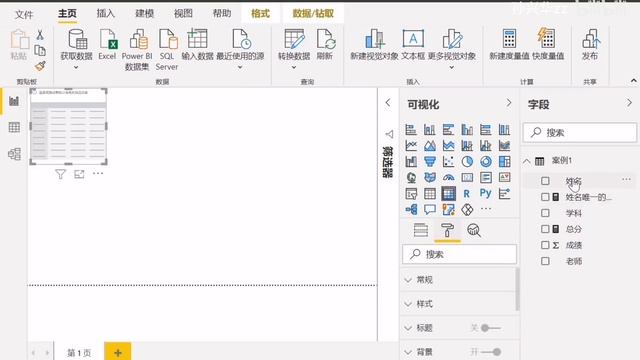Select the Scatter chart visual

pos(448,162)
